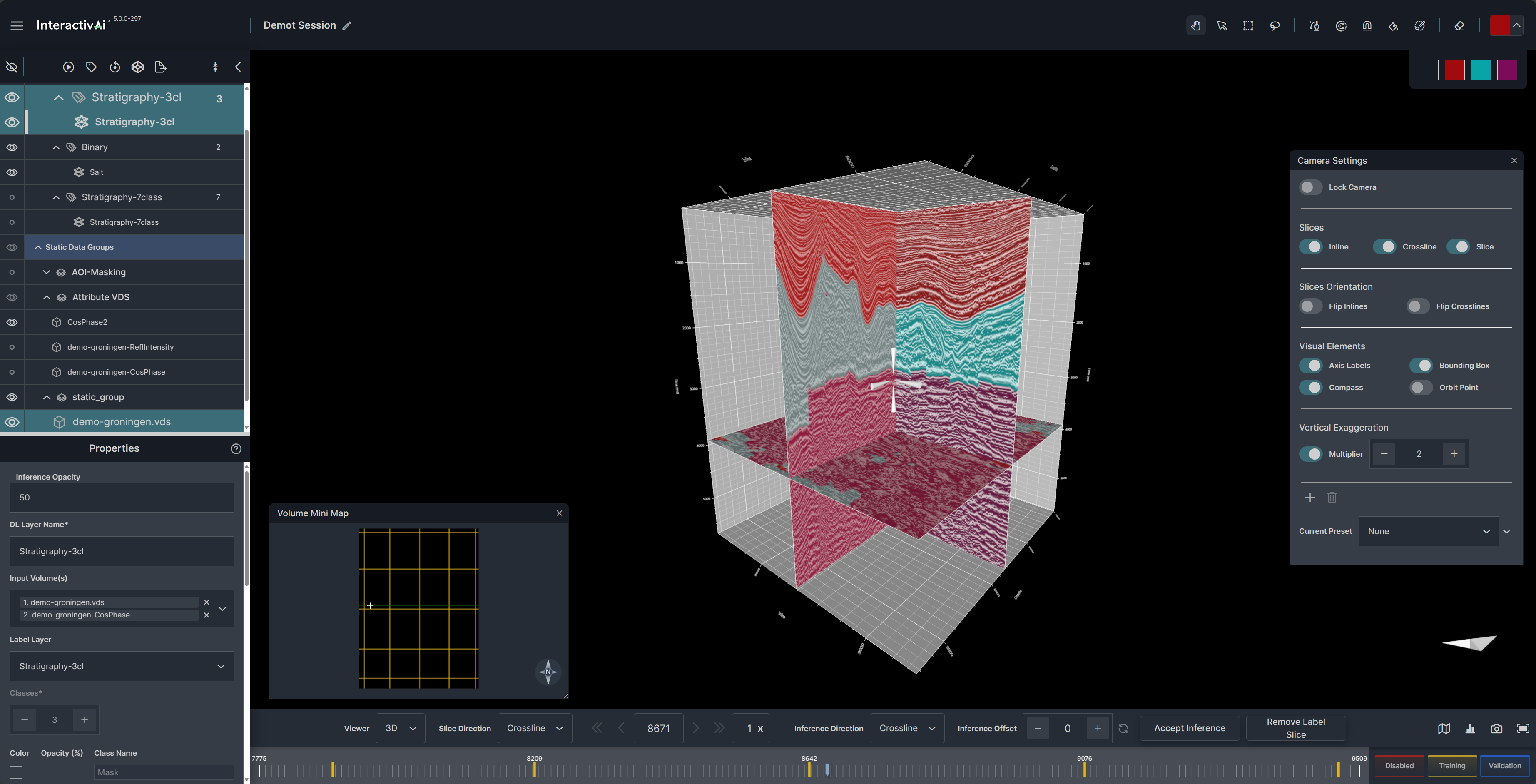Open the Slice Direction Crossline dropdown
1536x784 pixels.
pos(534,729)
